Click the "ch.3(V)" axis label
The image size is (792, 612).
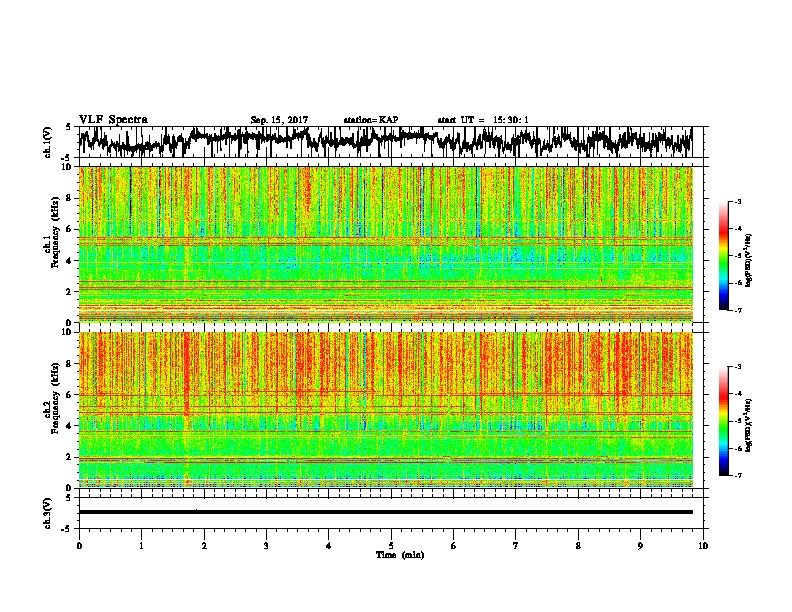pos(48,513)
